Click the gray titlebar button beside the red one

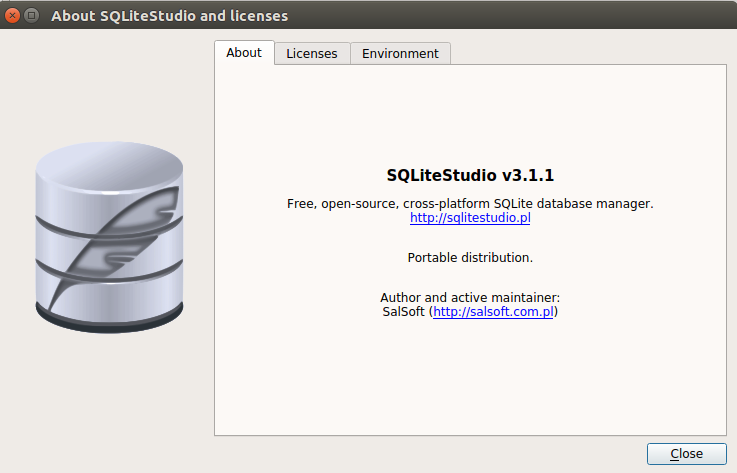31,16
